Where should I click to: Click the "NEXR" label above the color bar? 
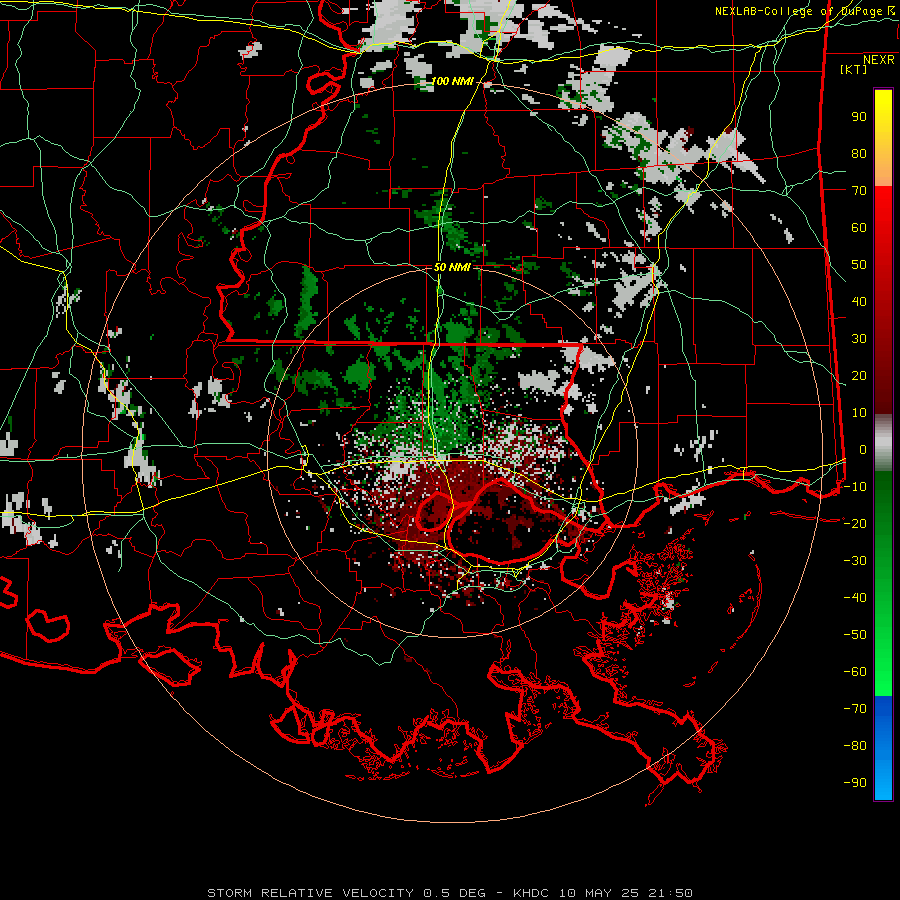point(879,60)
